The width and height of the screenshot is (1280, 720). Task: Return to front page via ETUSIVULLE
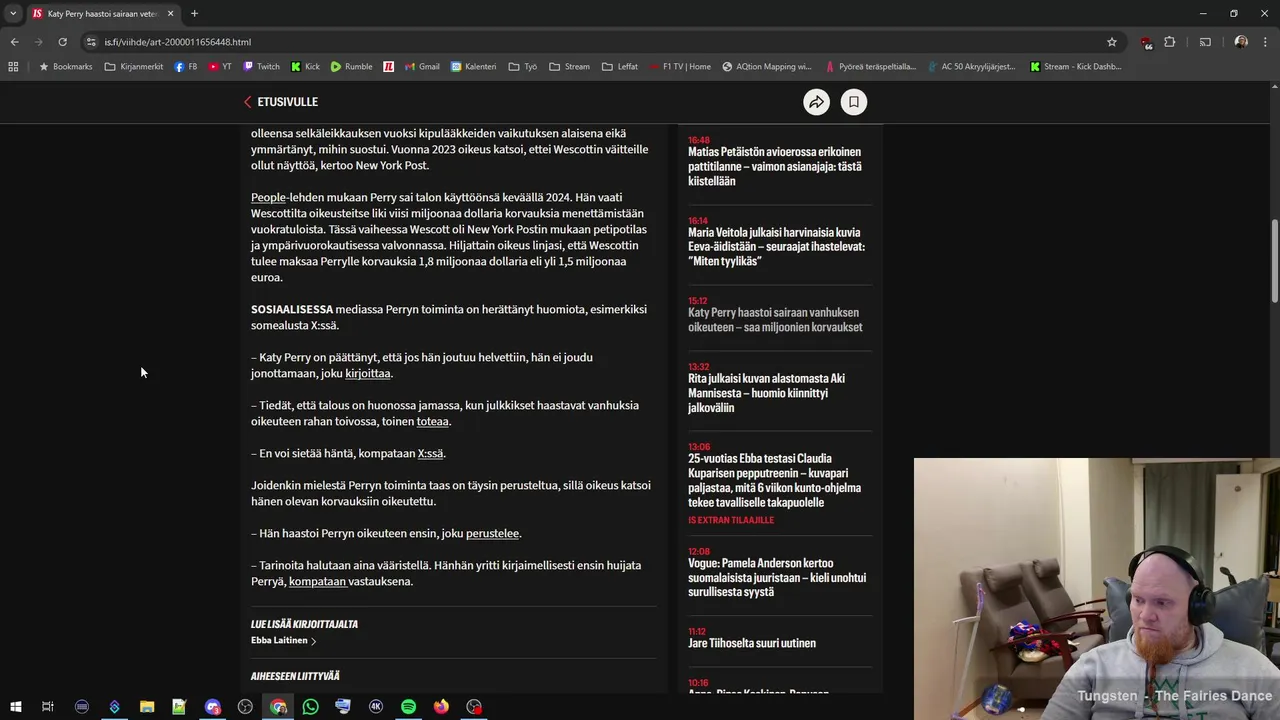[281, 102]
